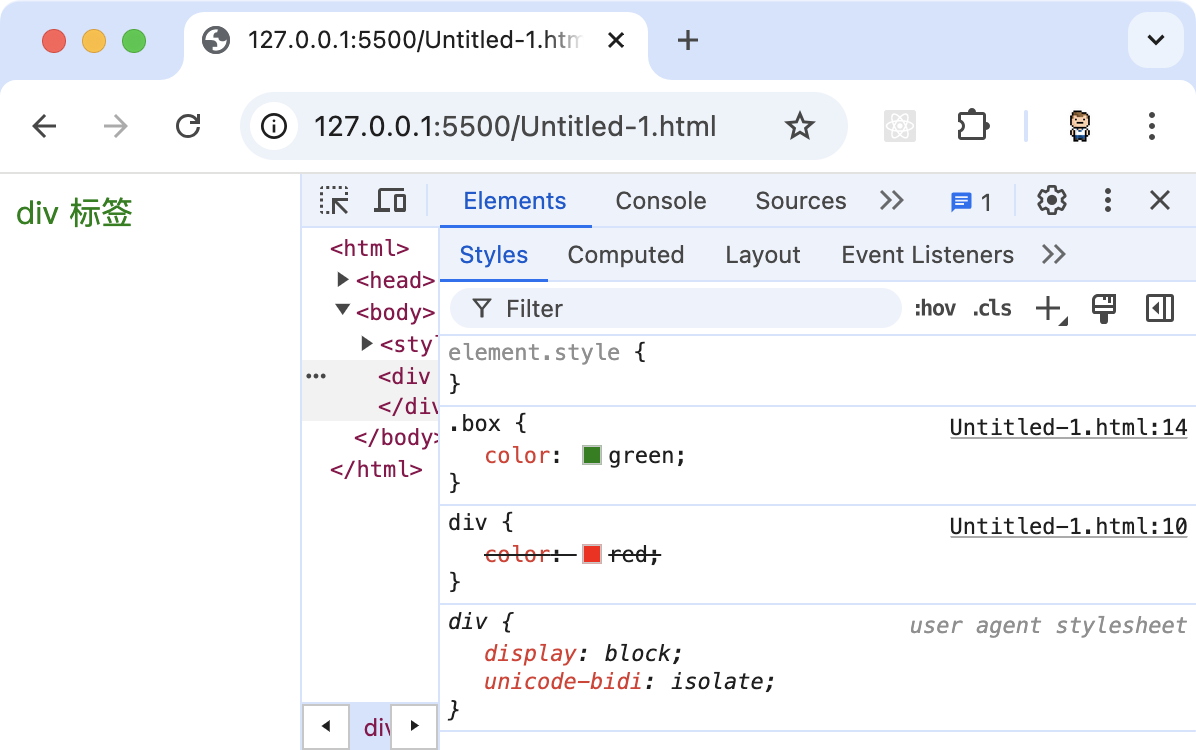The image size is (1196, 750).
Task: Open the new style rule plus icon
Action: (1049, 309)
